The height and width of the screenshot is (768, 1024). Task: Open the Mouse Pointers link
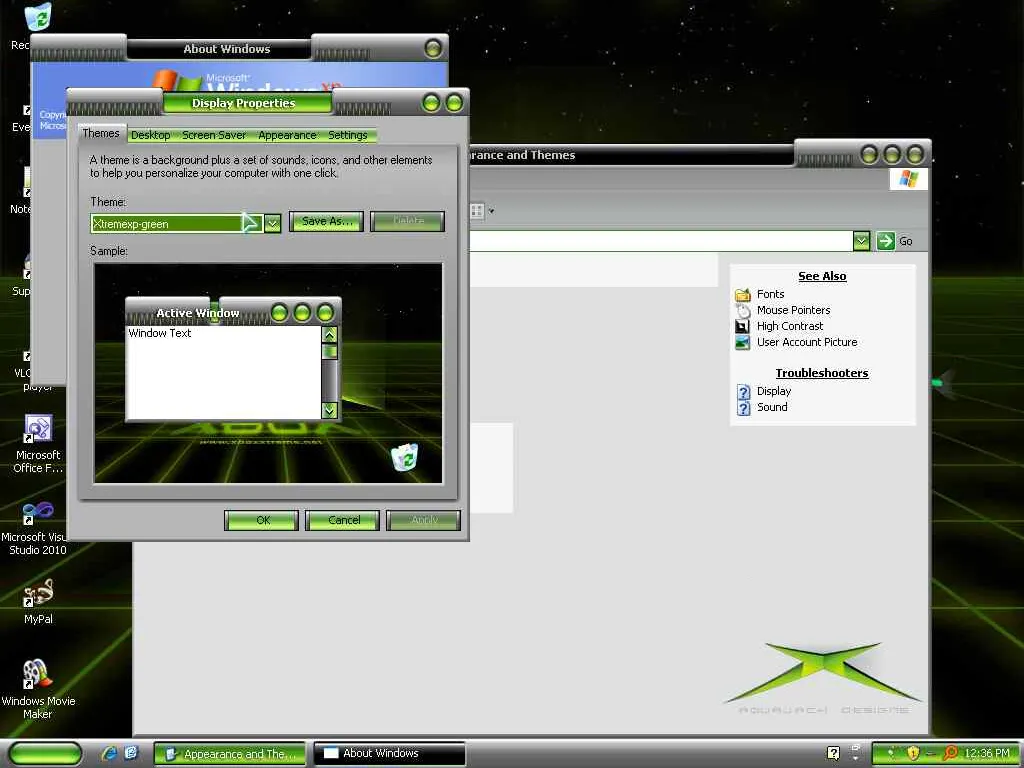pyautogui.click(x=793, y=310)
